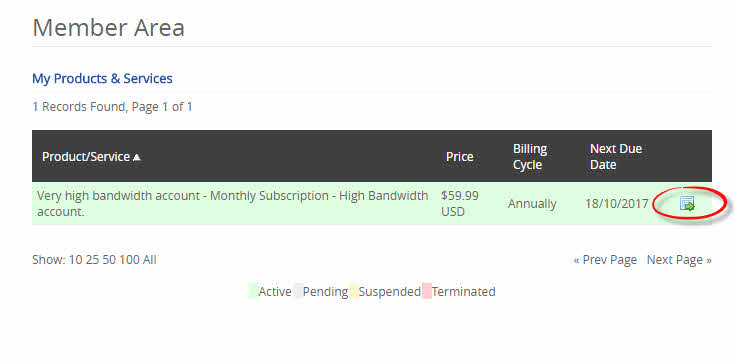Click the yellow Suspended status swatch
734x361 pixels.
tap(353, 291)
